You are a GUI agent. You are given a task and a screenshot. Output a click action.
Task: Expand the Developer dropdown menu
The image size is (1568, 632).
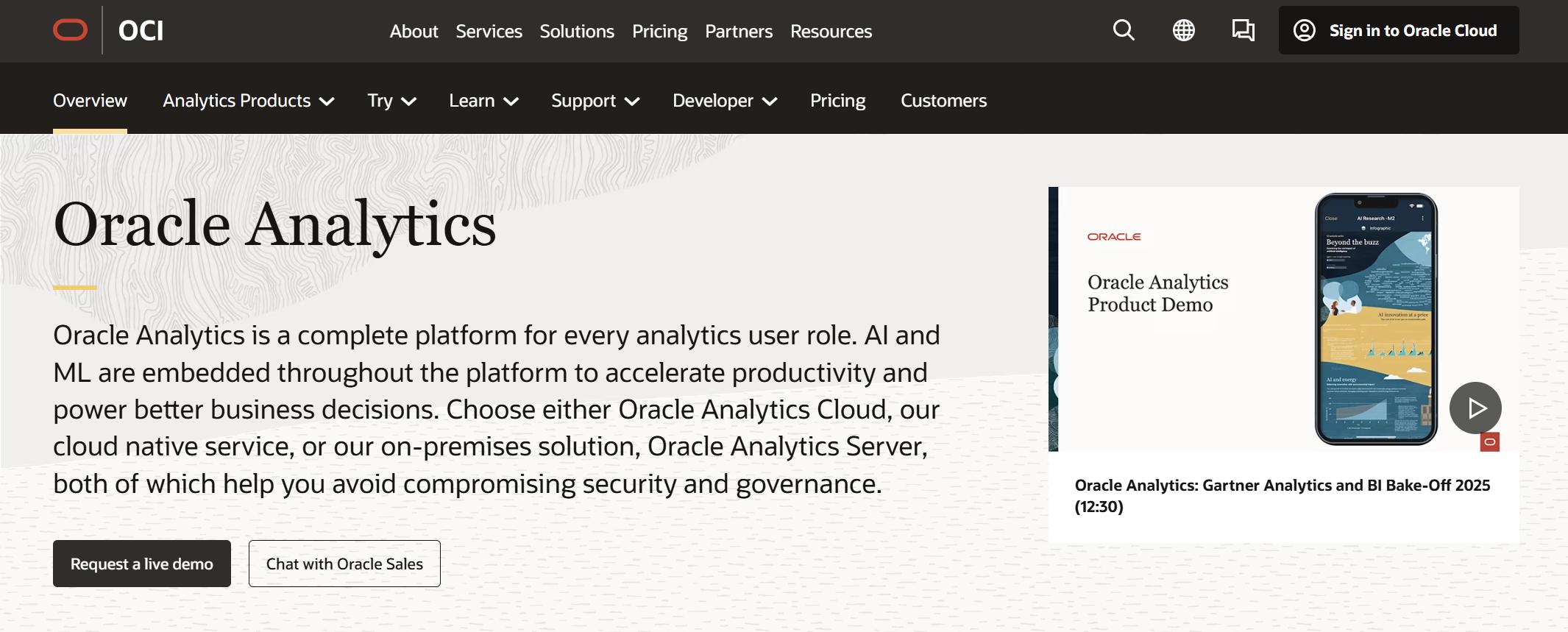click(725, 101)
